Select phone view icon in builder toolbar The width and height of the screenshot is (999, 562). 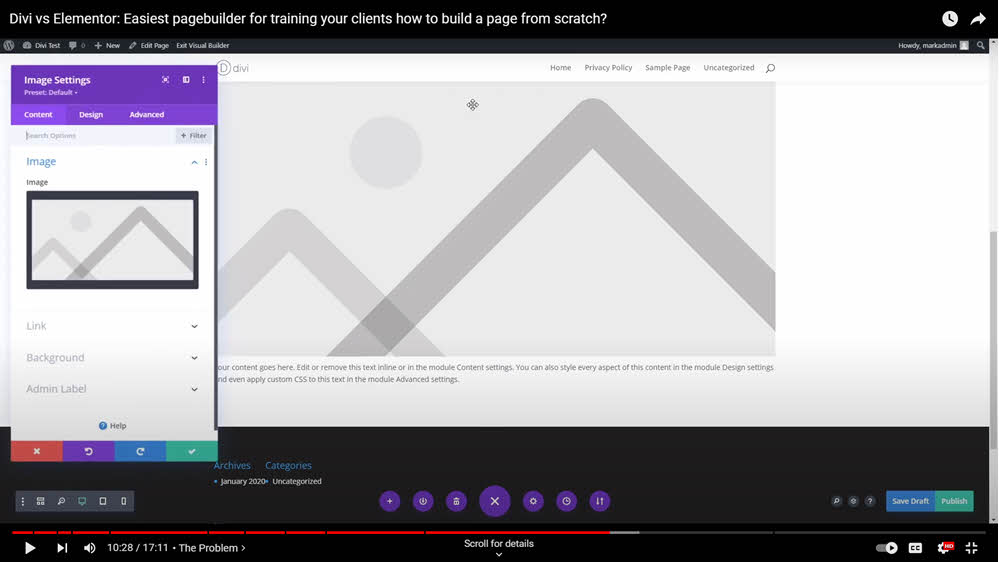click(123, 501)
